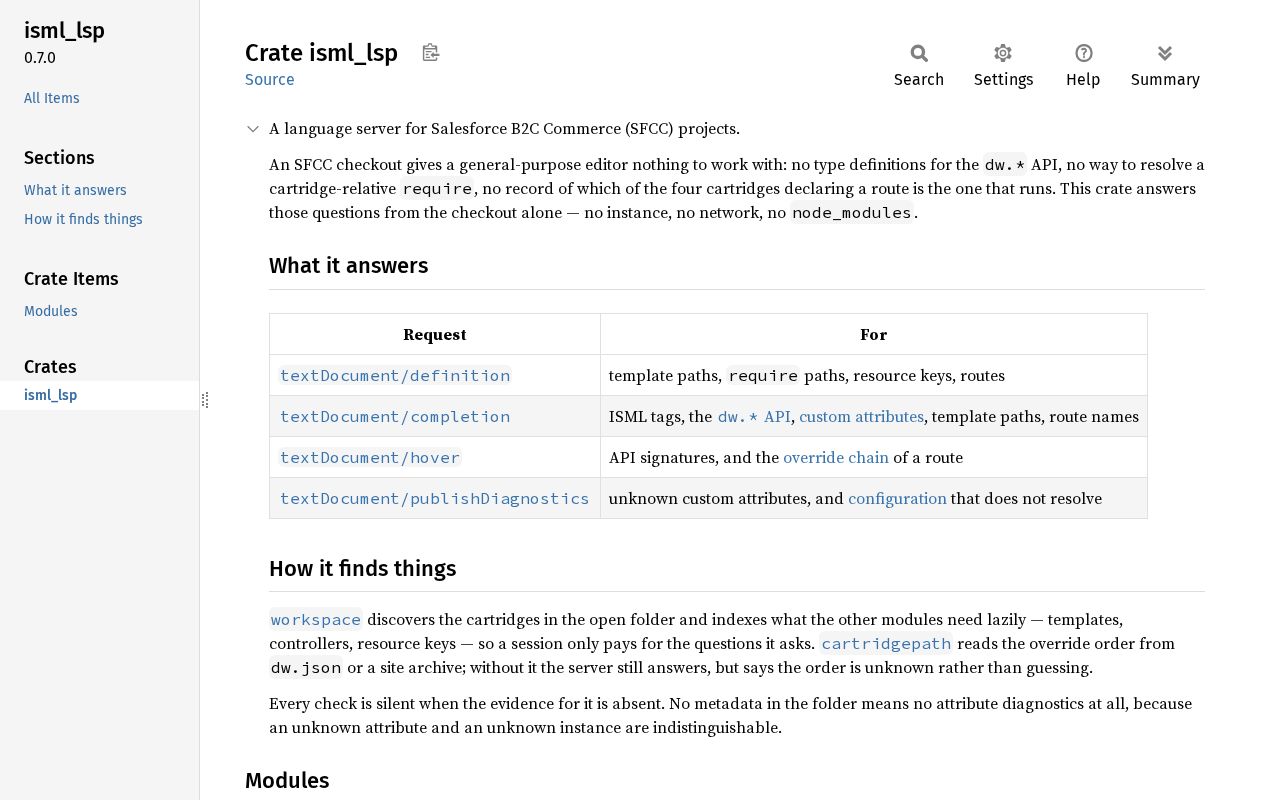This screenshot has height=800, width=1280.
Task: Open the Settings gear
Action: pos(1003,66)
